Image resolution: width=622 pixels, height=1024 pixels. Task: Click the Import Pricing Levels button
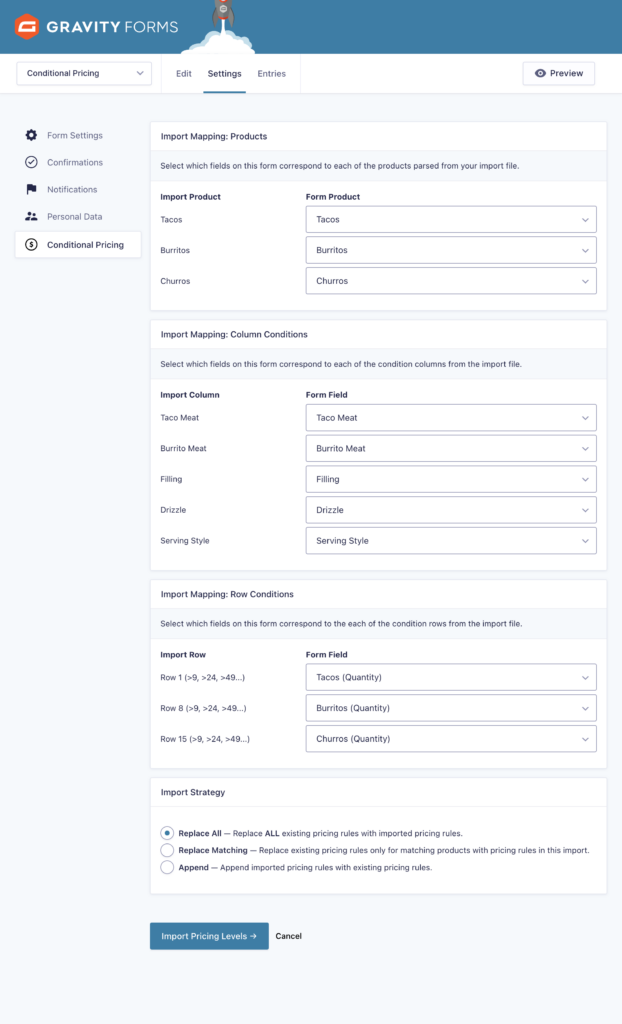pyautogui.click(x=208, y=936)
